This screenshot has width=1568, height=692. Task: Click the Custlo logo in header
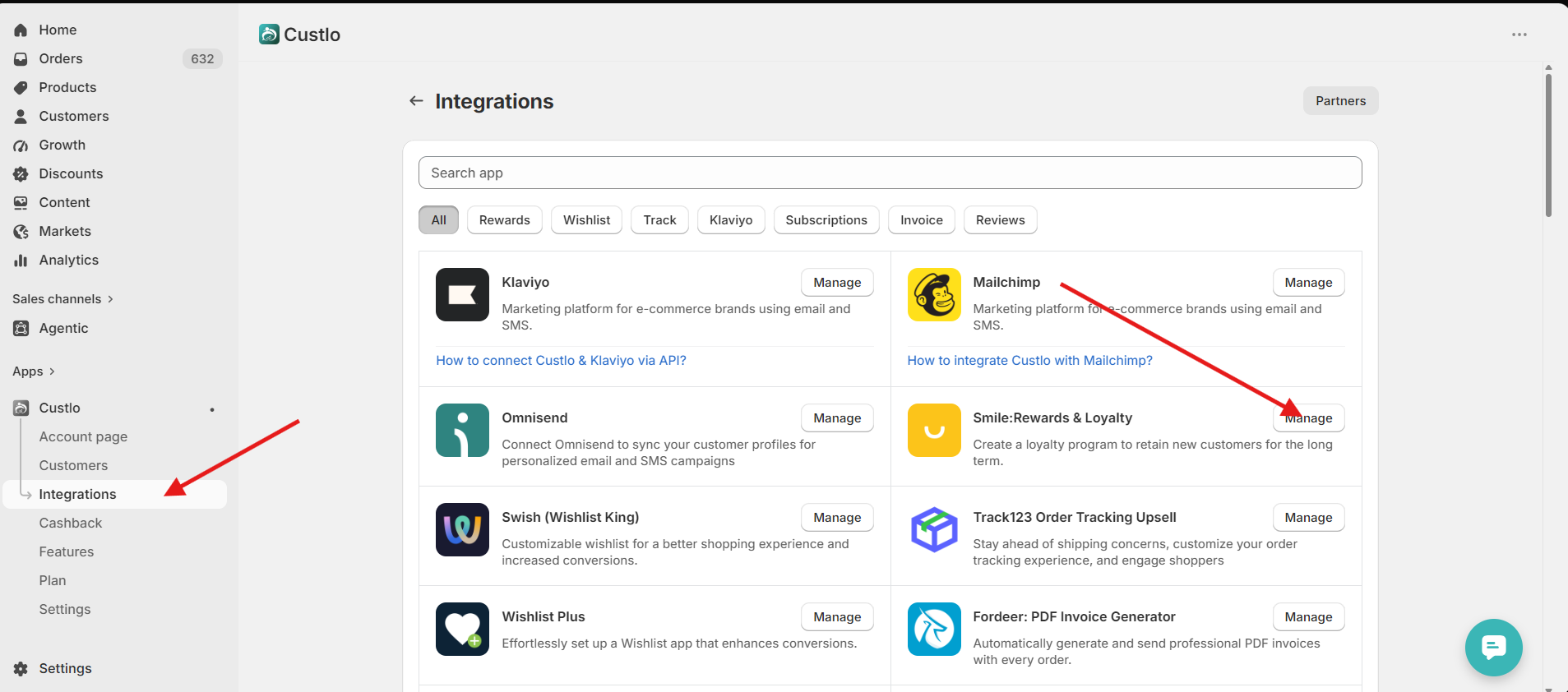pos(269,35)
